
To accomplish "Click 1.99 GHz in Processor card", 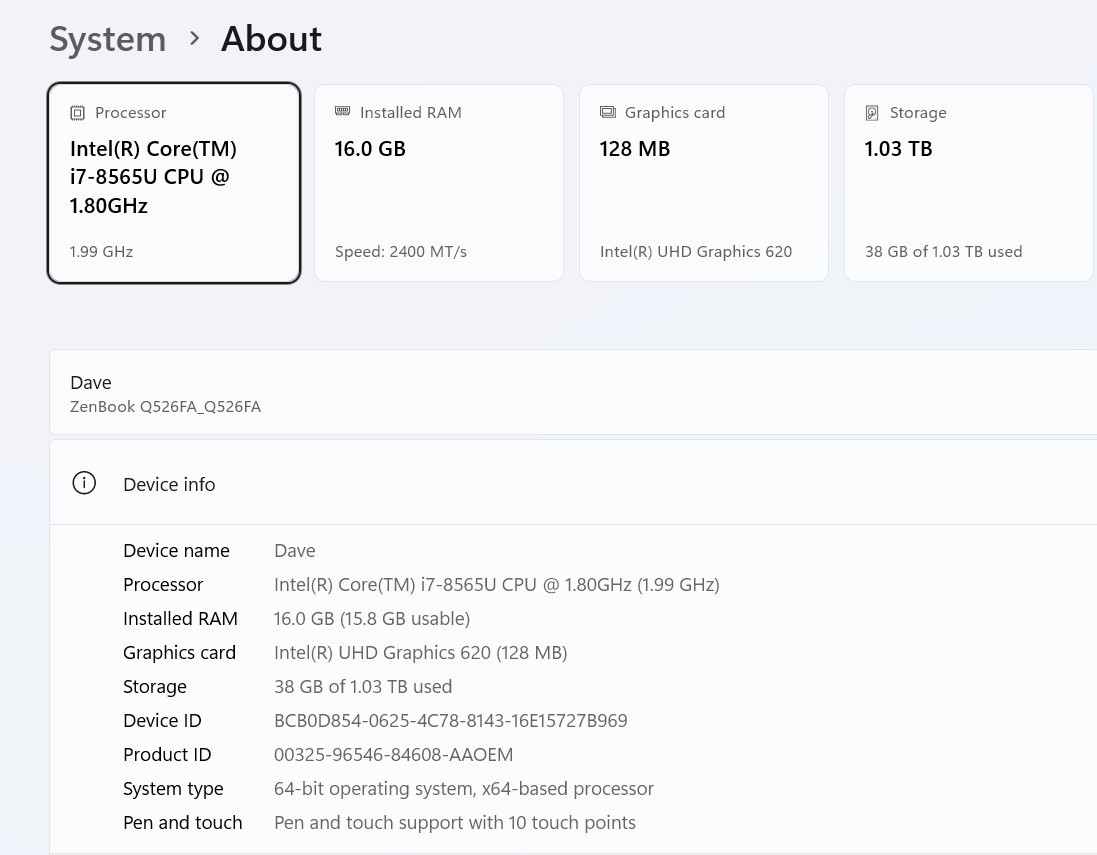I will coord(101,252).
